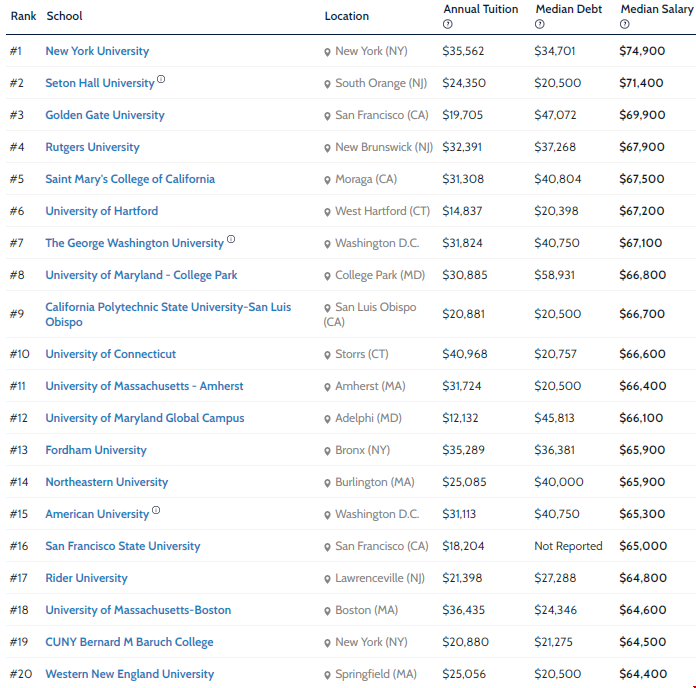Open CUNY Bernard M Baruch College link
696x688 pixels.
point(129,642)
